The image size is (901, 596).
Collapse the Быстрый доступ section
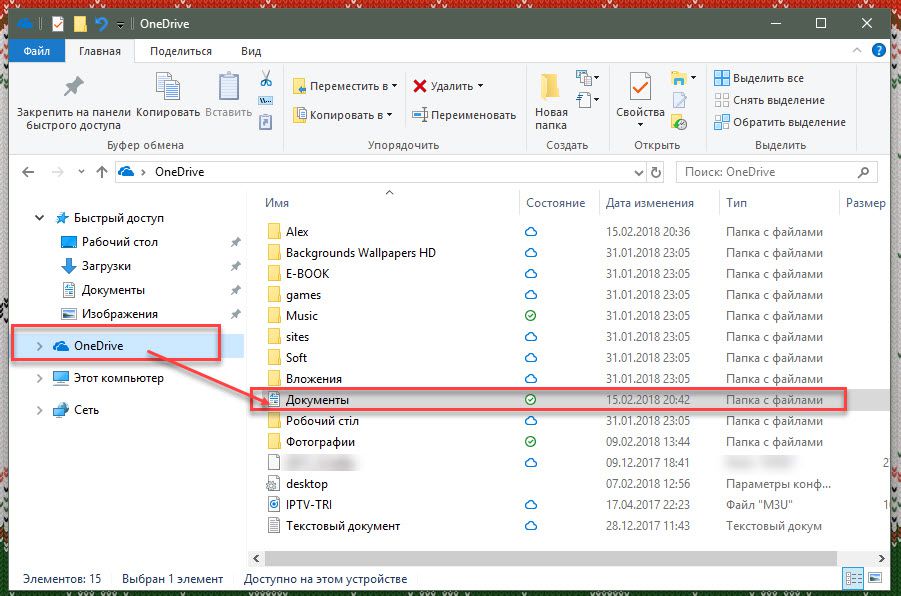pyautogui.click(x=39, y=218)
